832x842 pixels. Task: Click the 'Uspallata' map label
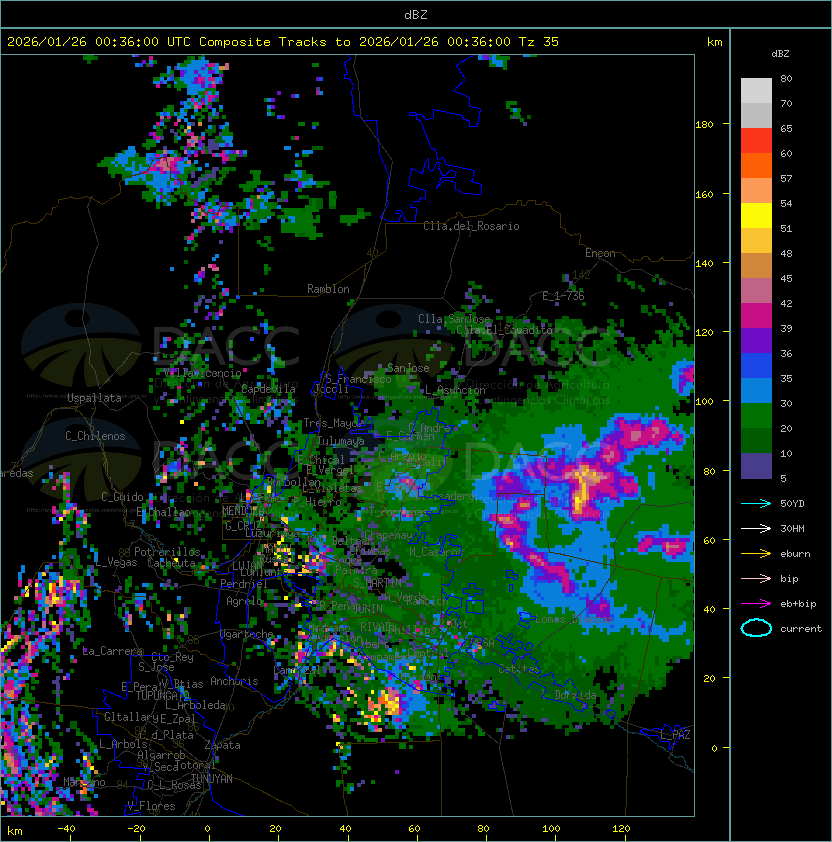click(x=94, y=398)
